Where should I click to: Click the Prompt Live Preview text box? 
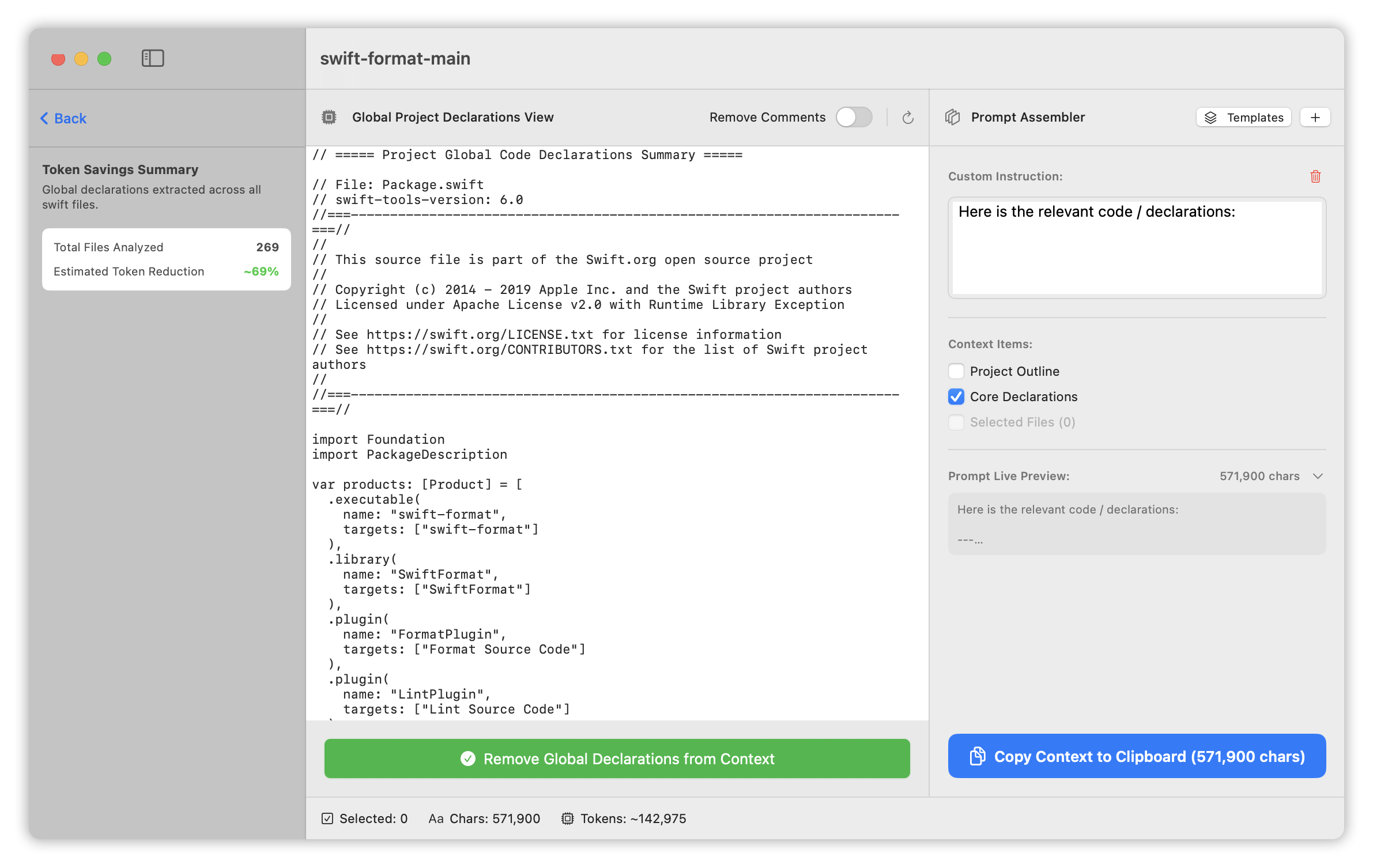tap(1137, 524)
